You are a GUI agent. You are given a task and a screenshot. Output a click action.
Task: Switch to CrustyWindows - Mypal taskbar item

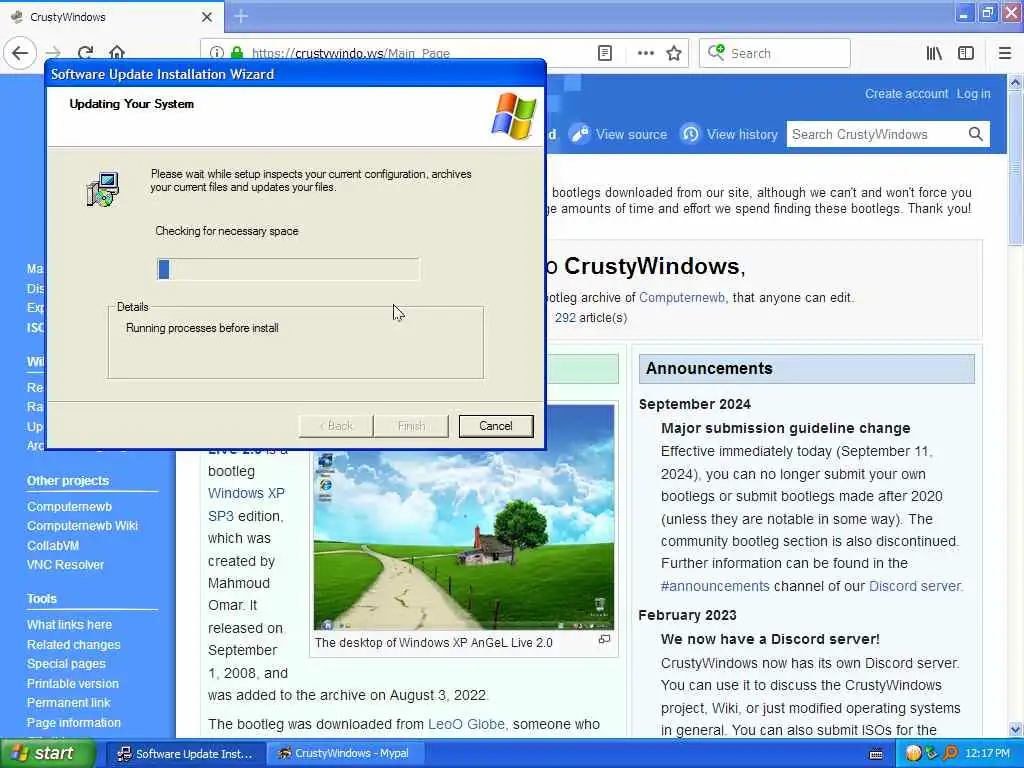347,754
